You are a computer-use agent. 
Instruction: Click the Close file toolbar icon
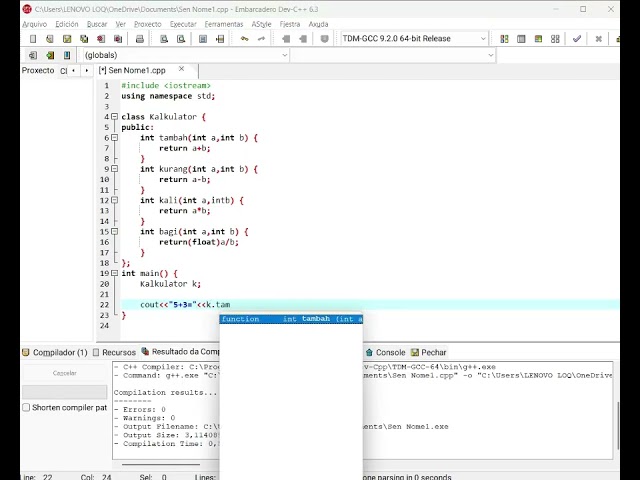click(x=101, y=39)
